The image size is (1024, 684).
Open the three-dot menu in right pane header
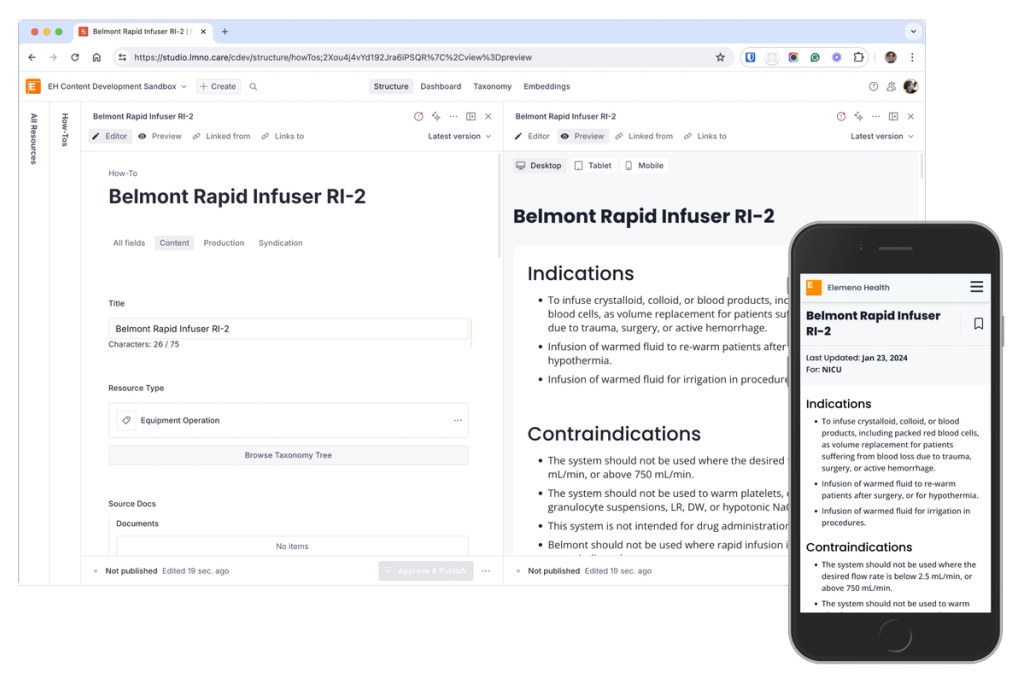[x=876, y=116]
